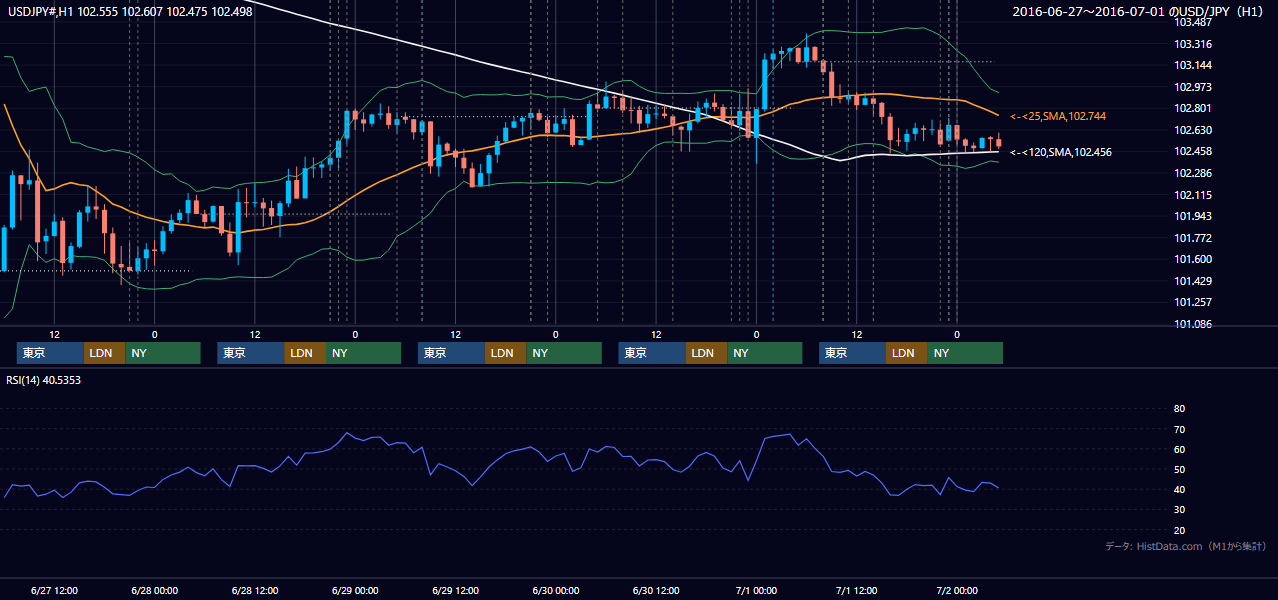Image resolution: width=1278 pixels, height=600 pixels.
Task: Click the lowest price label 101.086
Action: click(1193, 324)
